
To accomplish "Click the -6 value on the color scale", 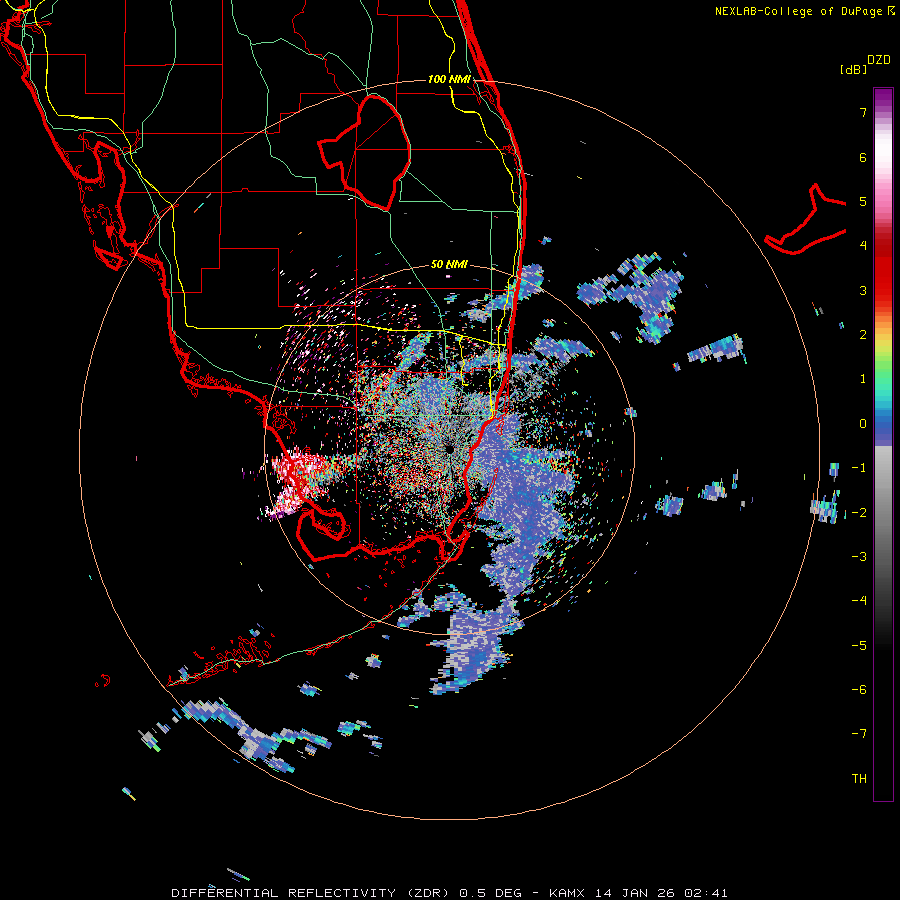I will (x=859, y=689).
